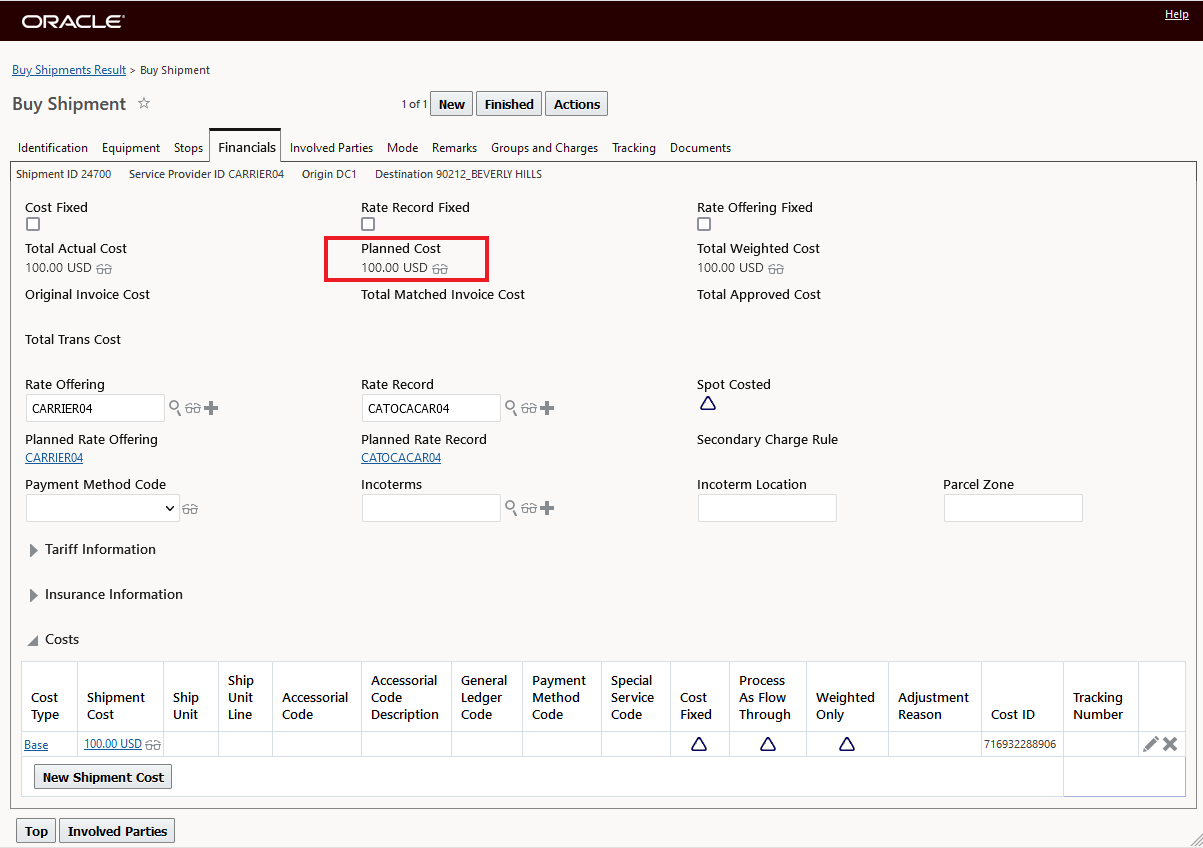Open the Stops tab
1203x848 pixels.
188,148
